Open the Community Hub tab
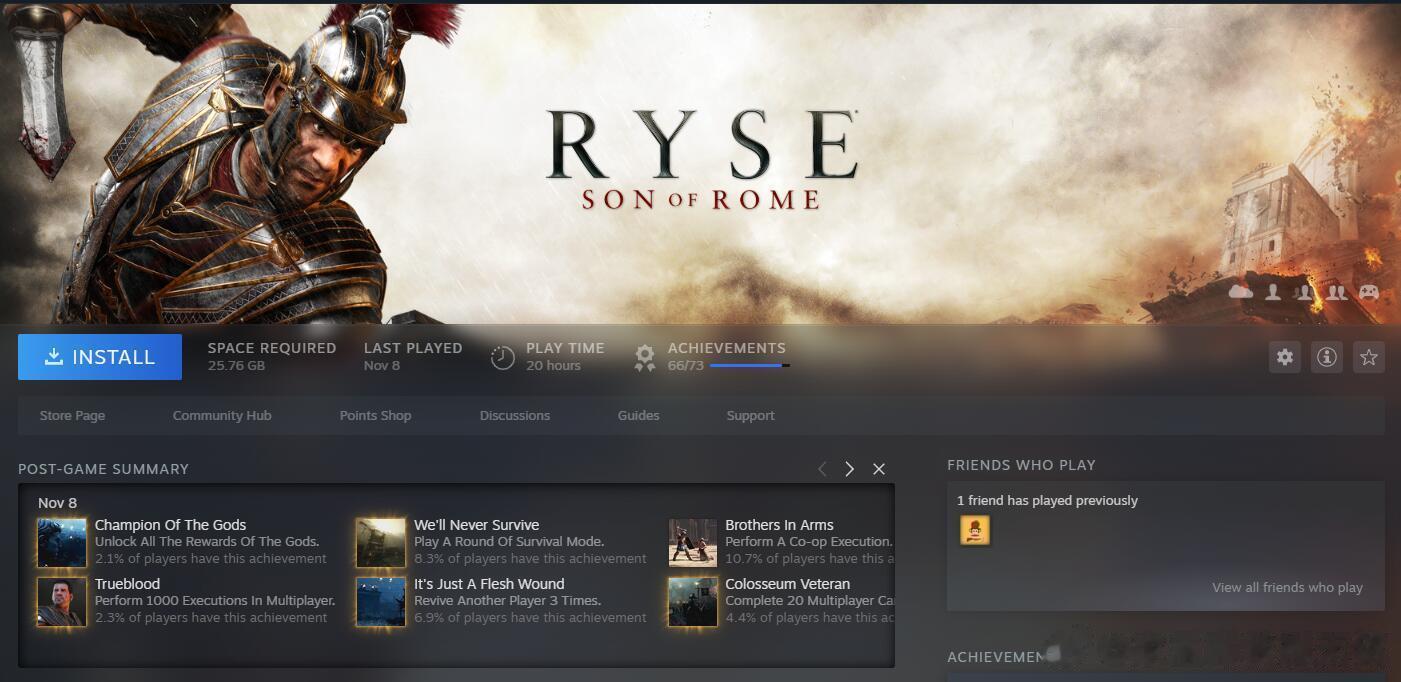 [x=222, y=415]
